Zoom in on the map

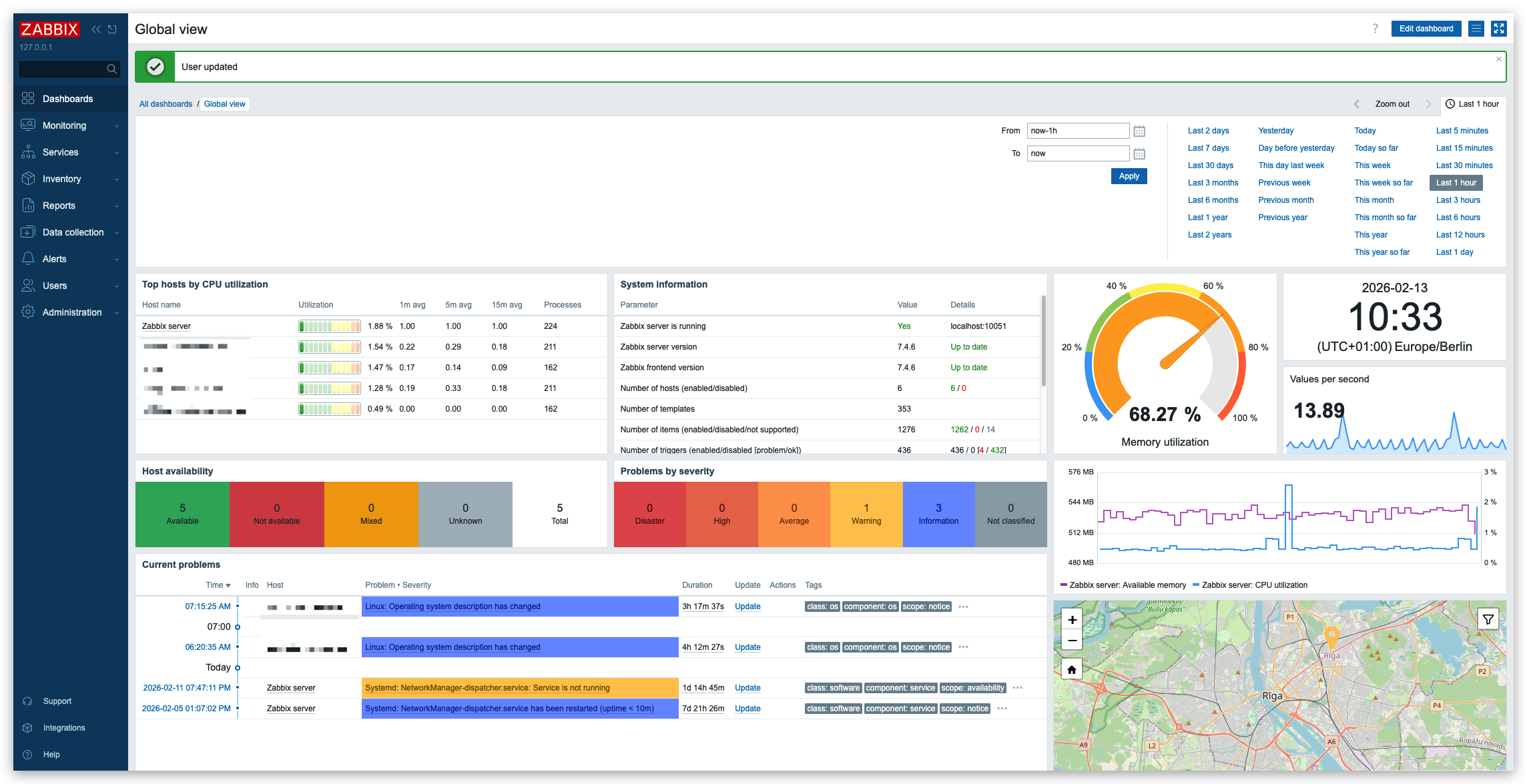coord(1072,620)
